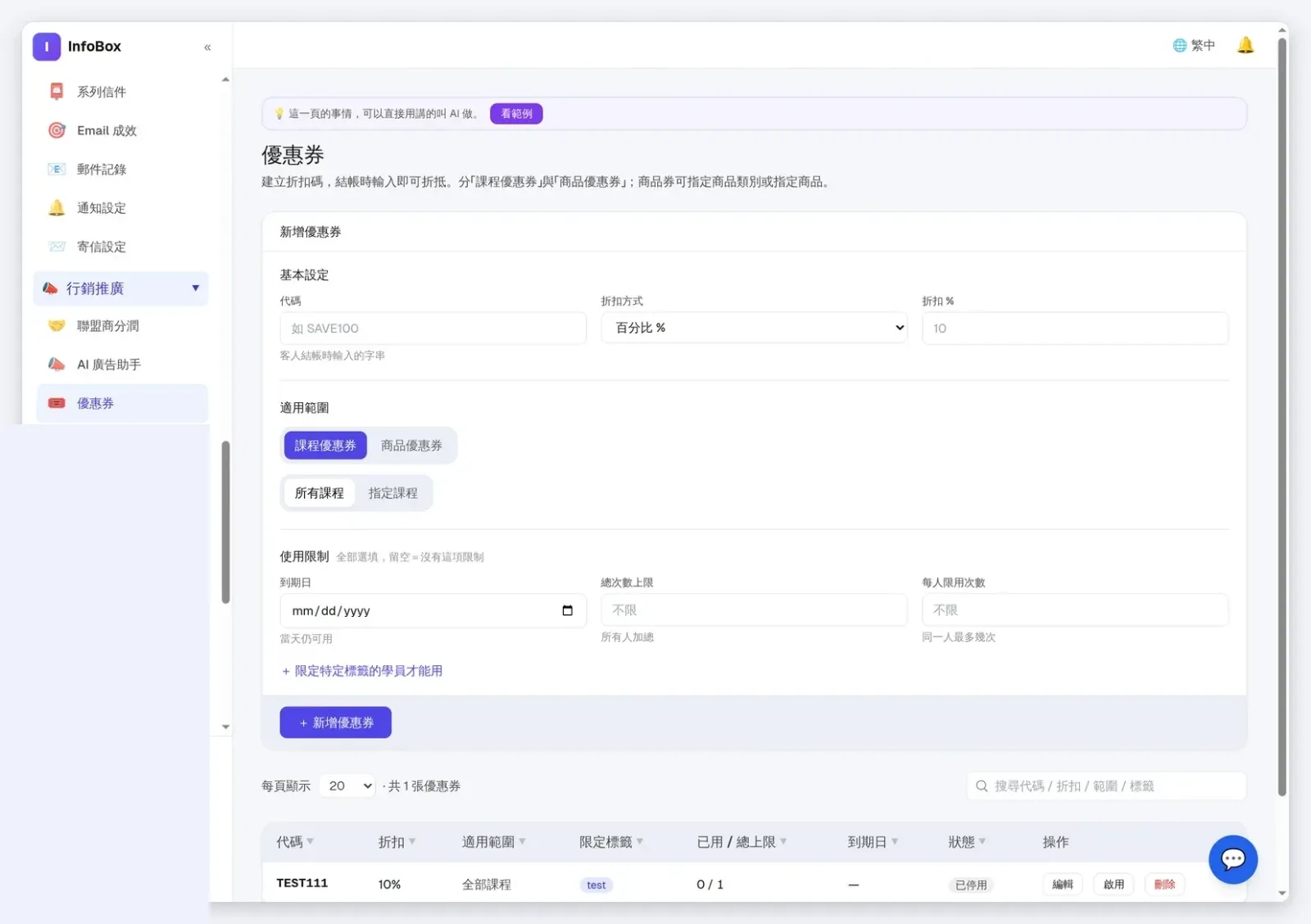Open 郵件記錄 sidebar item
The height and width of the screenshot is (924, 1311).
coord(121,169)
